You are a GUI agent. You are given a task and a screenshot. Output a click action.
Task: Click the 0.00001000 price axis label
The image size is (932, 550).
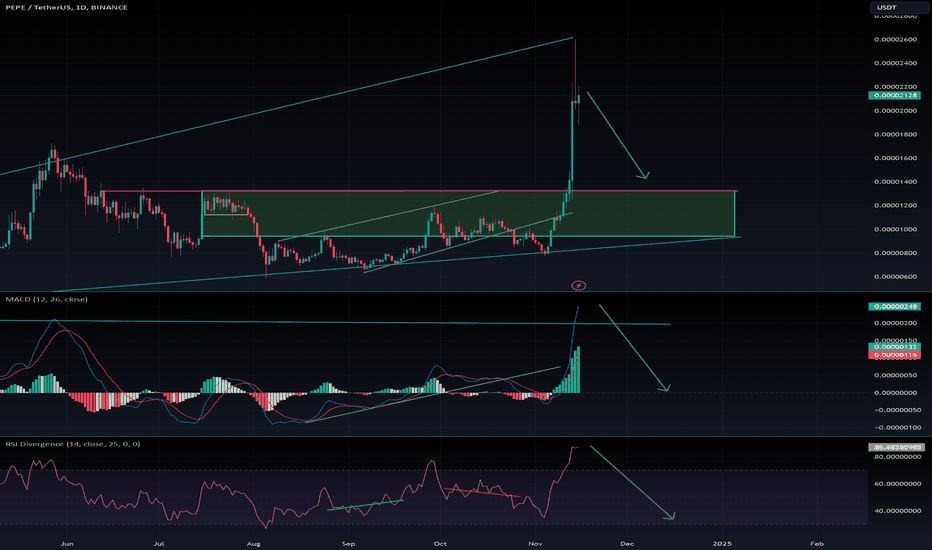895,230
